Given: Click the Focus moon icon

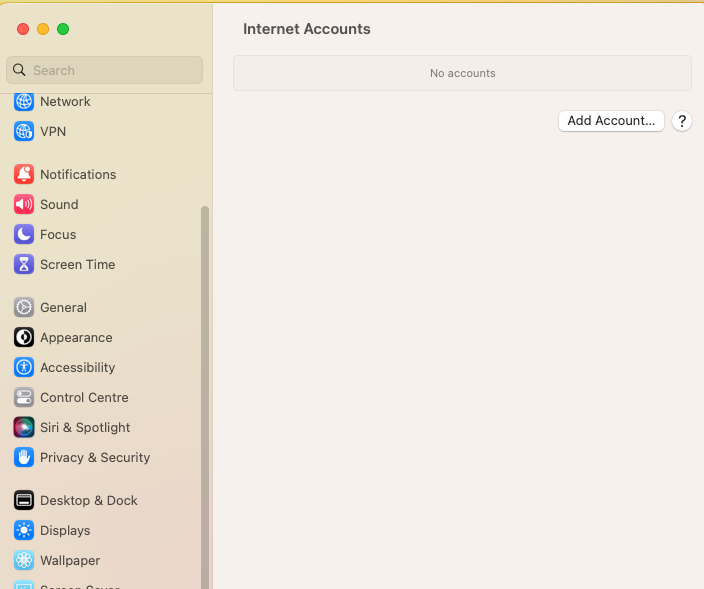Looking at the screenshot, I should click(24, 234).
